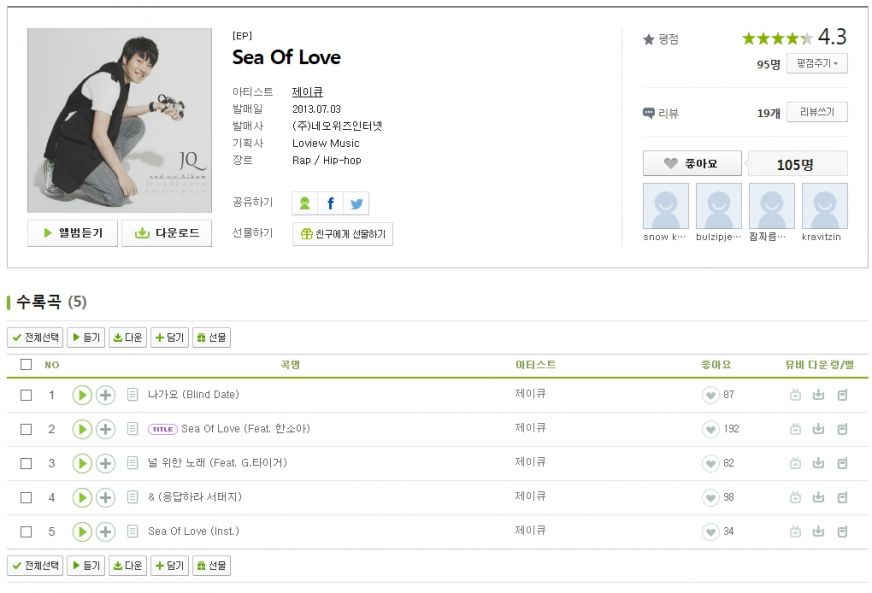Image resolution: width=872 pixels, height=593 pixels.
Task: Open artist link 제이큐
Action: click(x=307, y=92)
